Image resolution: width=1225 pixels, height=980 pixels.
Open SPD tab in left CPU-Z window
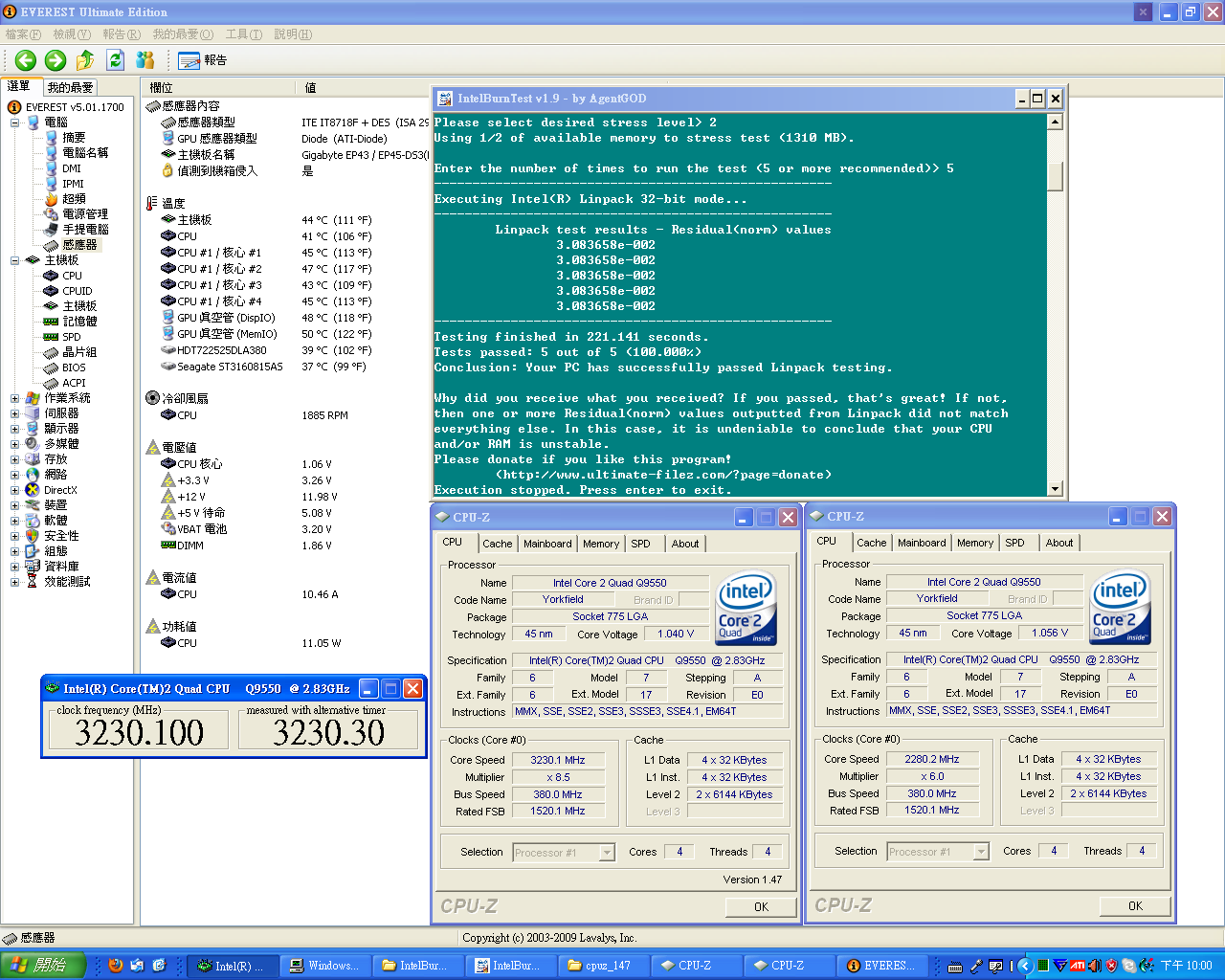(640, 544)
